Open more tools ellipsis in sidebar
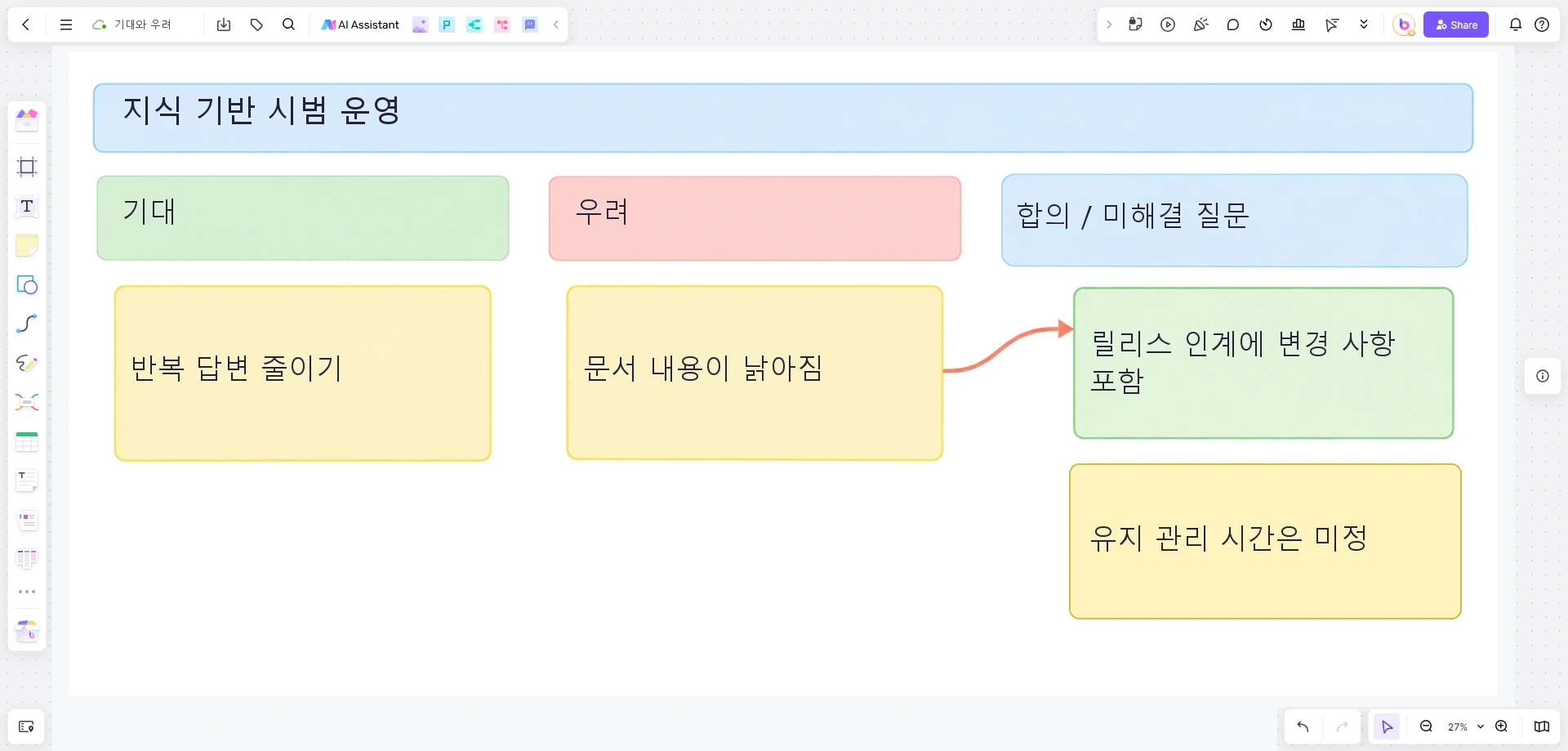 coord(27,591)
